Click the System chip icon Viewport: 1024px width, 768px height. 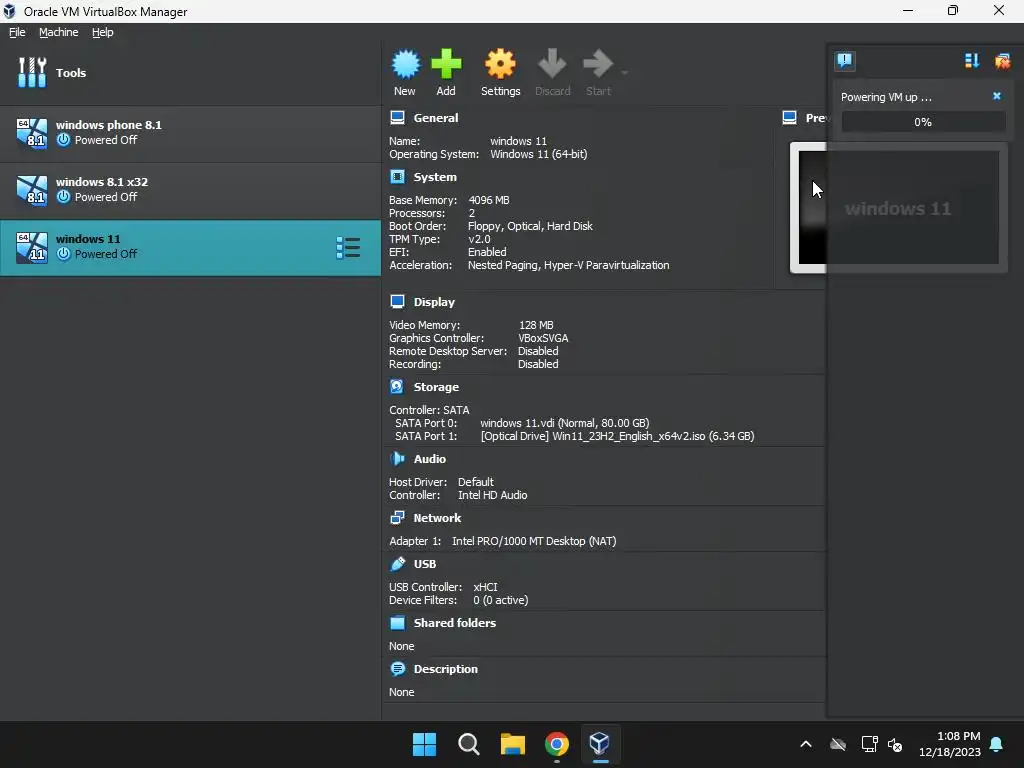[x=397, y=176]
